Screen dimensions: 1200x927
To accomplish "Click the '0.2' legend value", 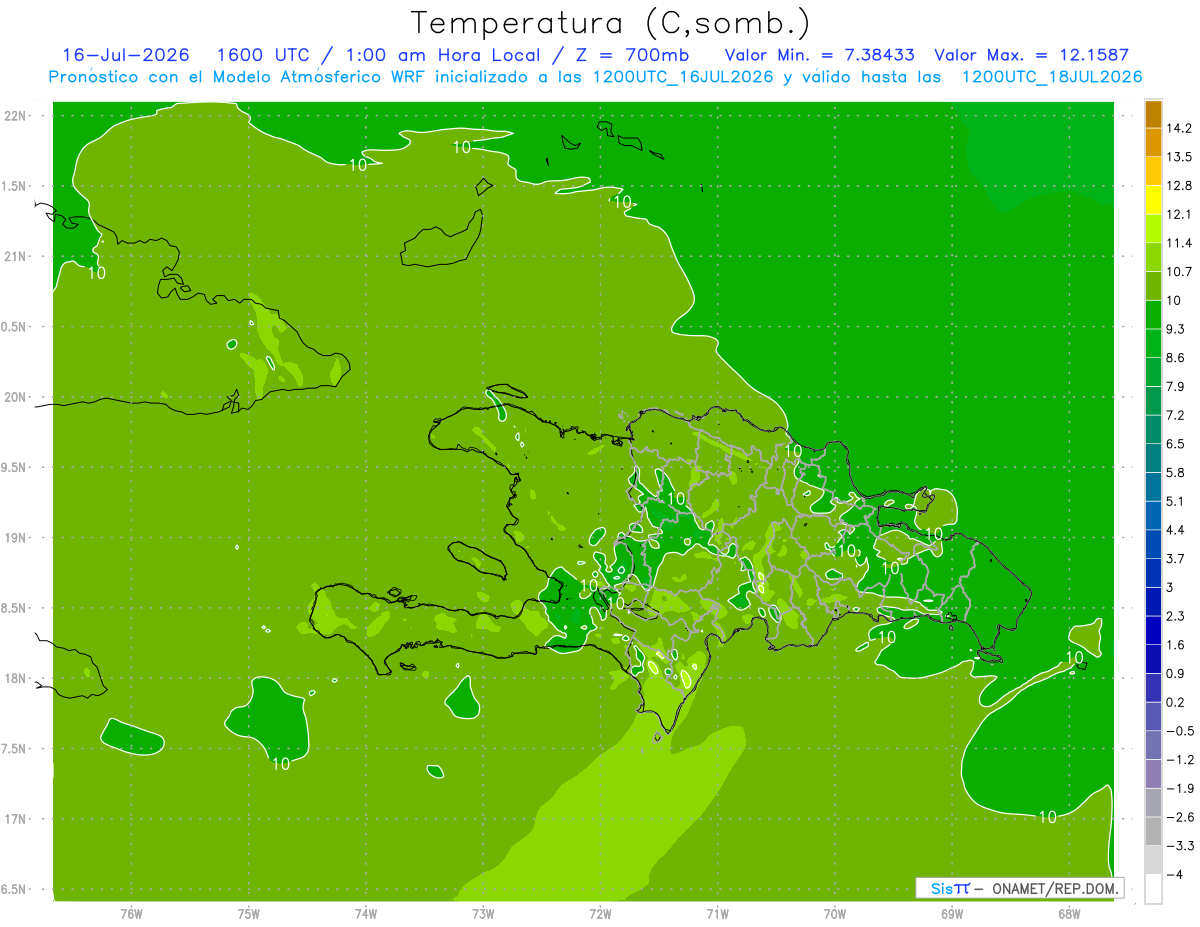I will [1176, 702].
